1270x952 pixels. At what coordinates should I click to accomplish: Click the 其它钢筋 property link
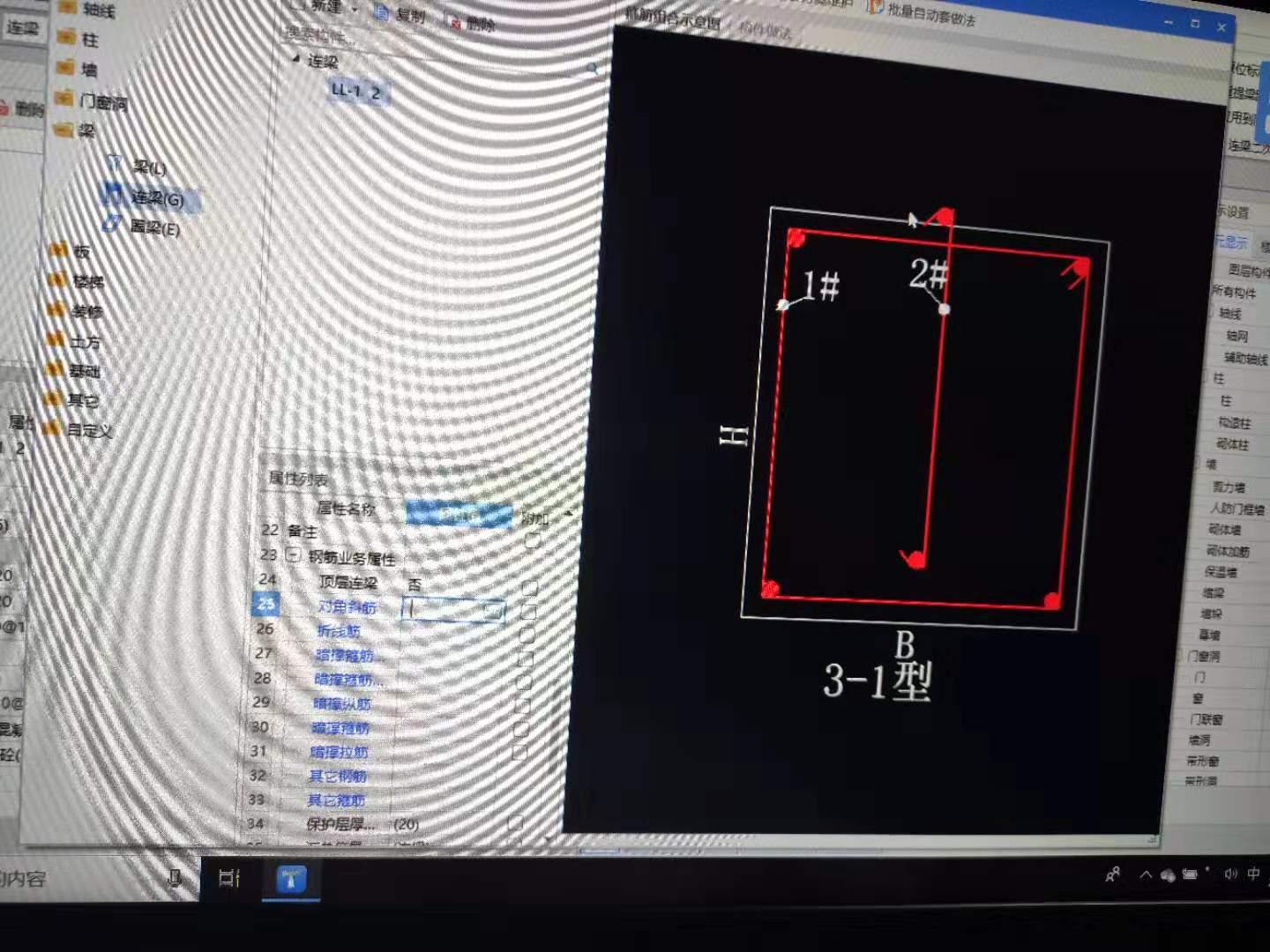[336, 776]
